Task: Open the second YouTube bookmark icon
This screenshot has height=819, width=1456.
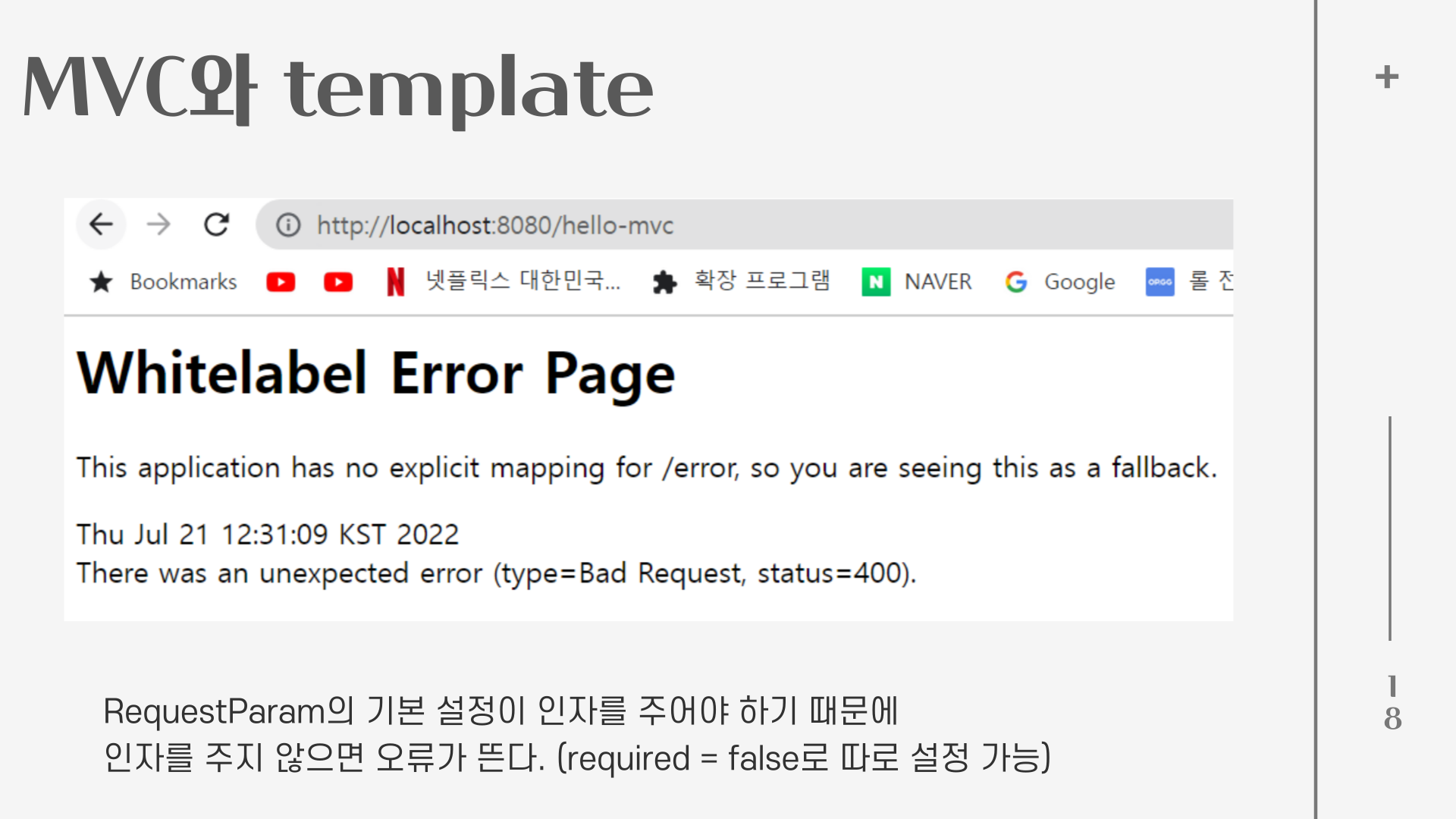Action: pos(338,282)
